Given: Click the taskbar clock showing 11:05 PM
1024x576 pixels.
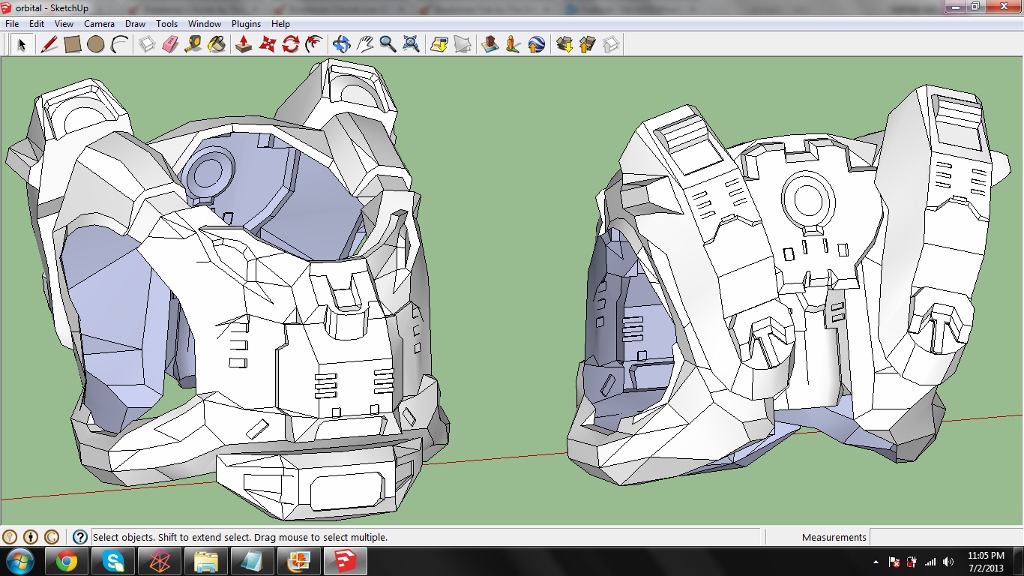Looking at the screenshot, I should coord(986,561).
